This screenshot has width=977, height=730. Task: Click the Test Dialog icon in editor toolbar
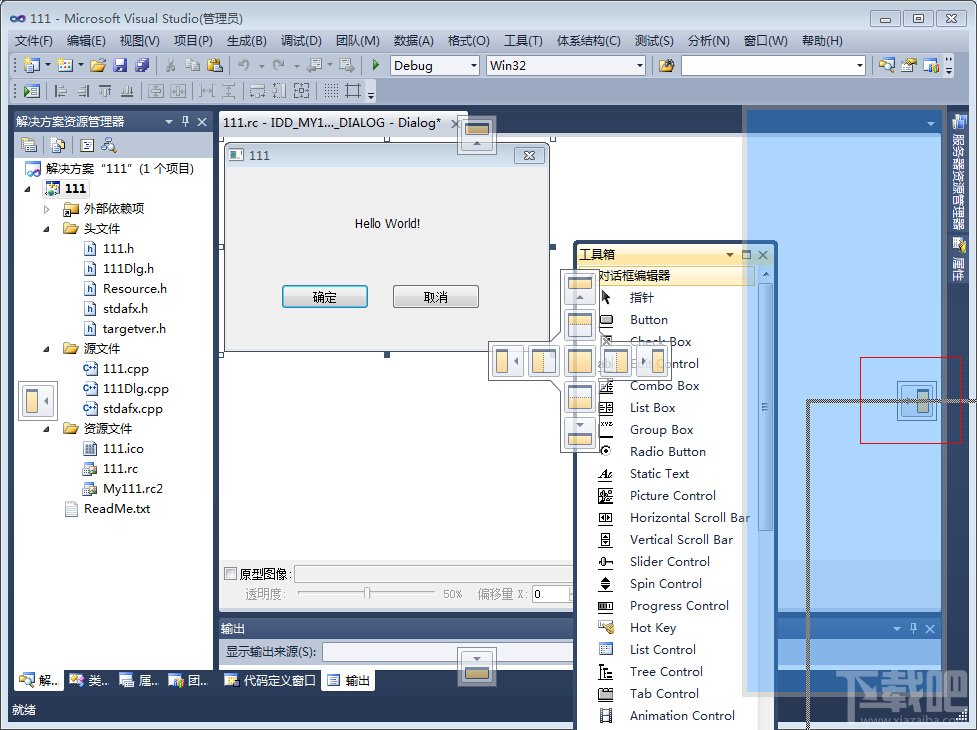pyautogui.click(x=31, y=91)
